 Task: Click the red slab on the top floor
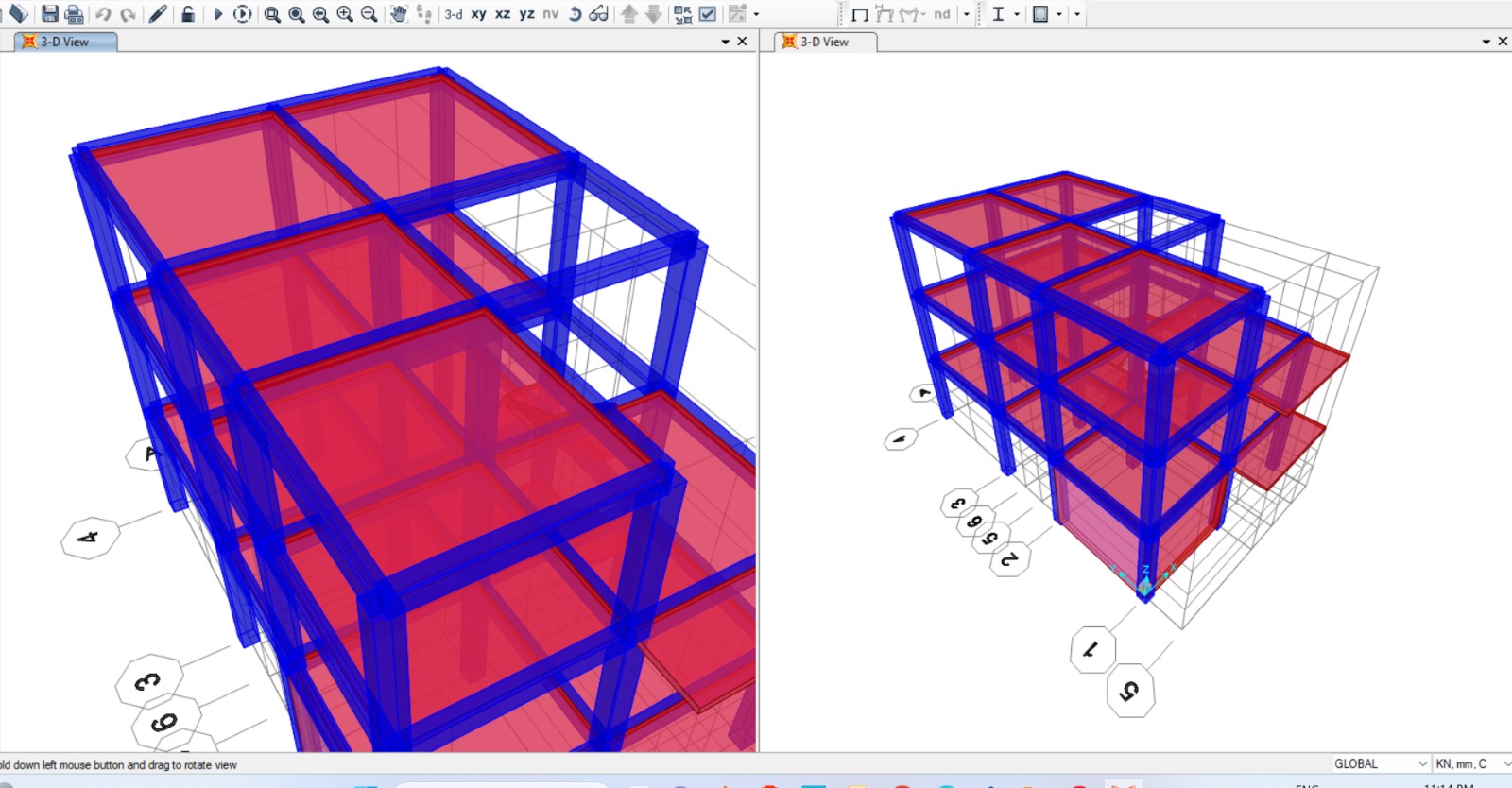(227, 180)
